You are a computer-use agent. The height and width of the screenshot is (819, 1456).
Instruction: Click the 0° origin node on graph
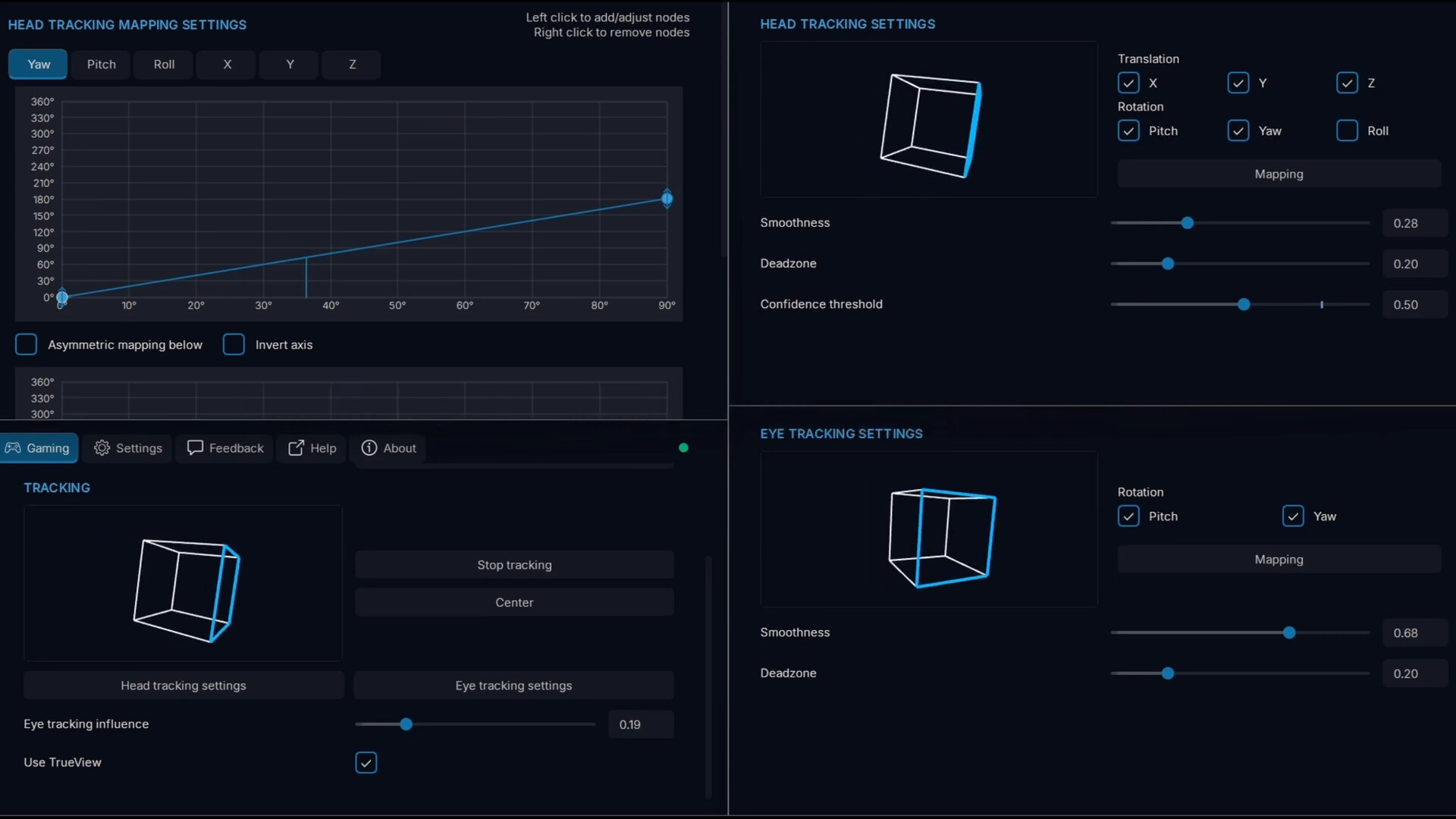tap(62, 297)
